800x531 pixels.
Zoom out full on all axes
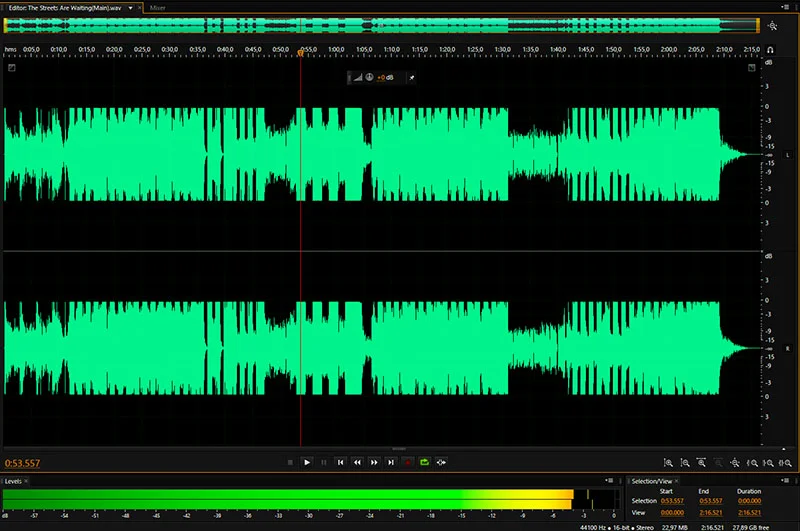735,463
